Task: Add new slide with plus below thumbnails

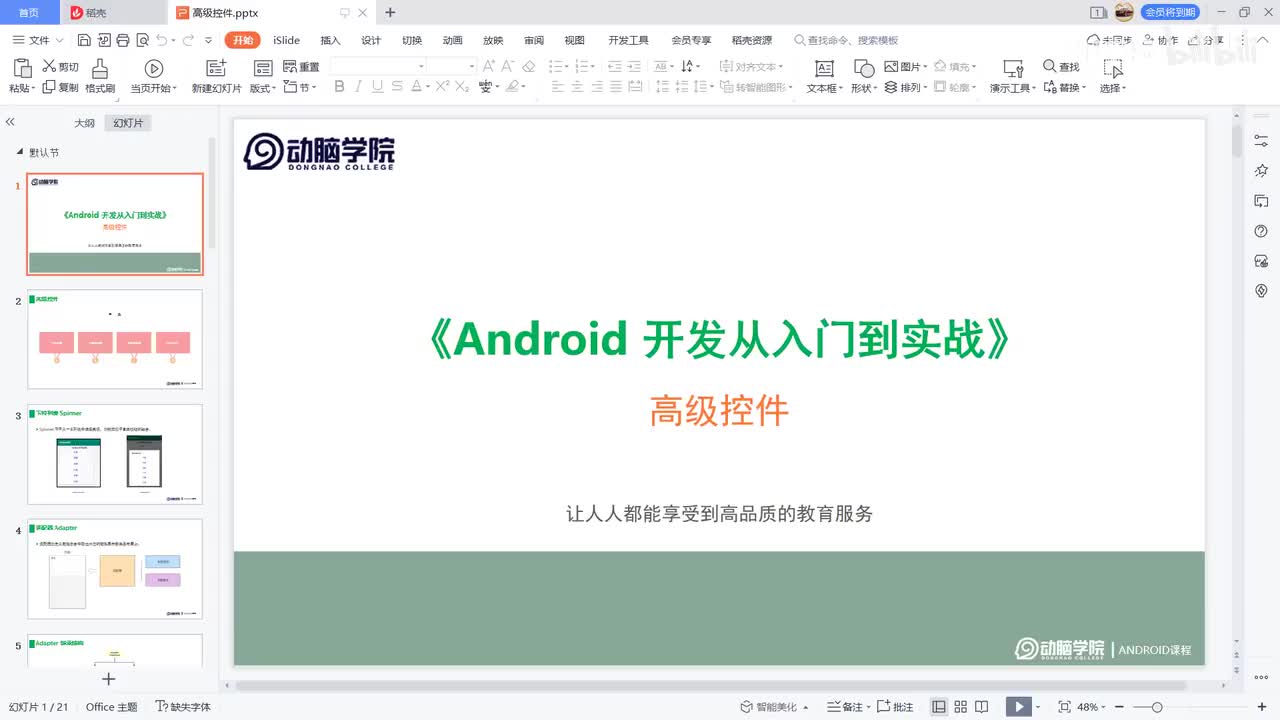Action: click(x=109, y=679)
